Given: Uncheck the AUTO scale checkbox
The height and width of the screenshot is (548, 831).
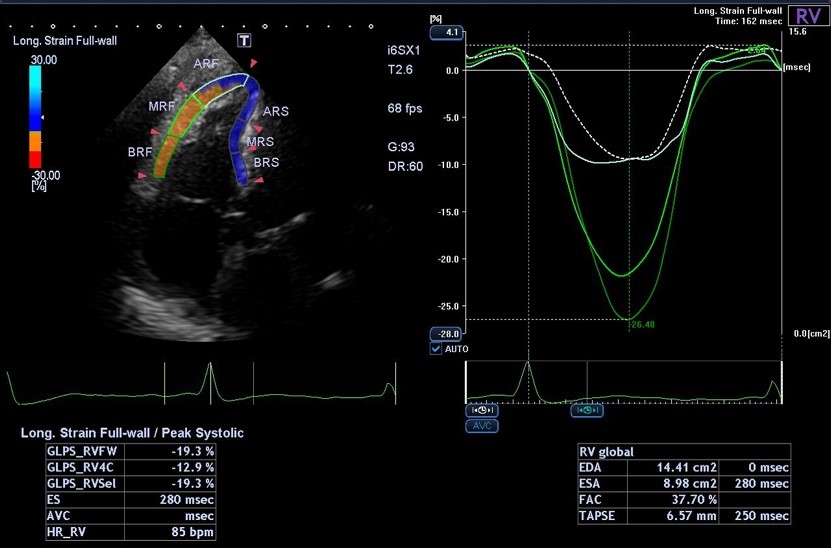Looking at the screenshot, I should [435, 349].
